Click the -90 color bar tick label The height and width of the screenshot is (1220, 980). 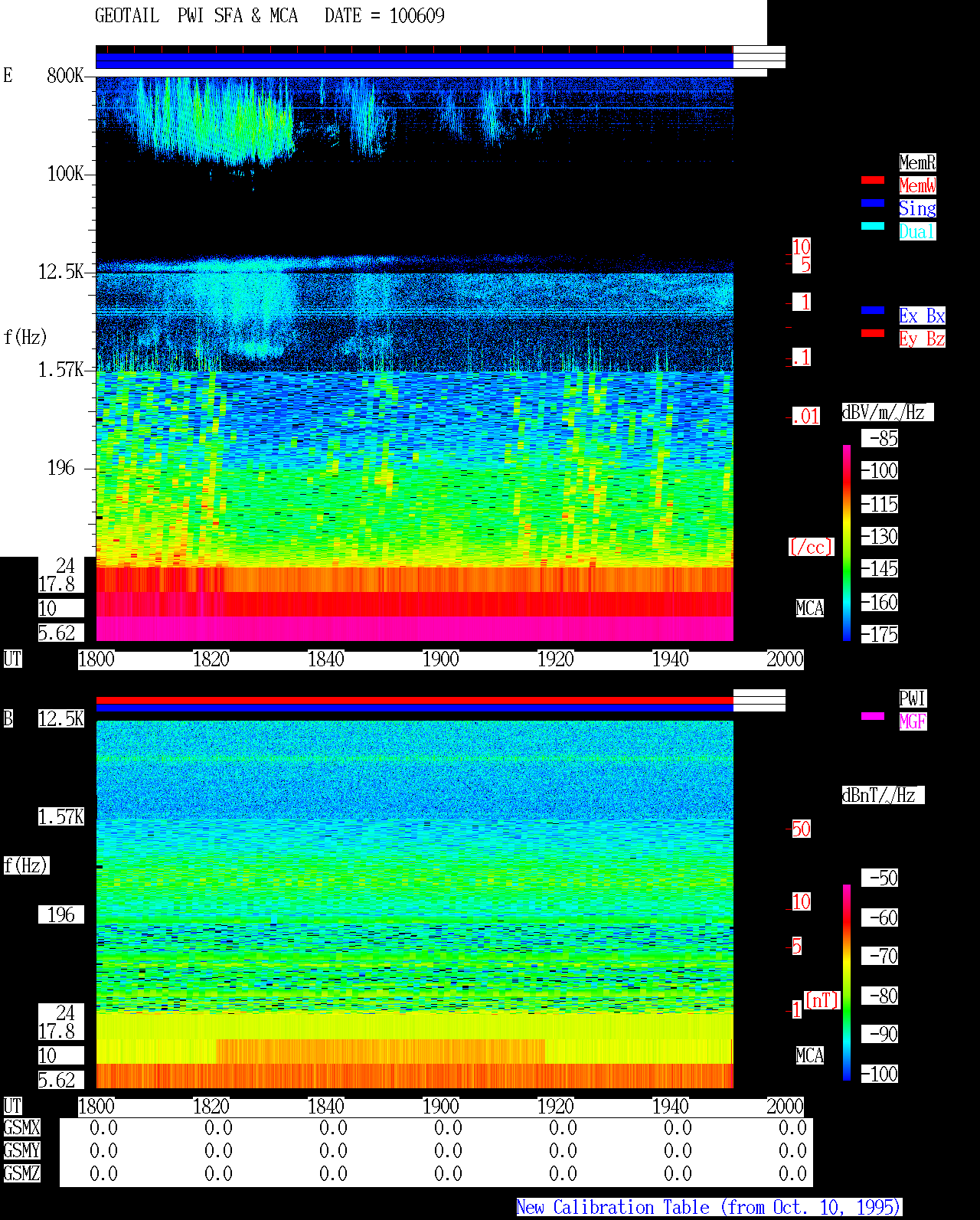(x=880, y=1034)
